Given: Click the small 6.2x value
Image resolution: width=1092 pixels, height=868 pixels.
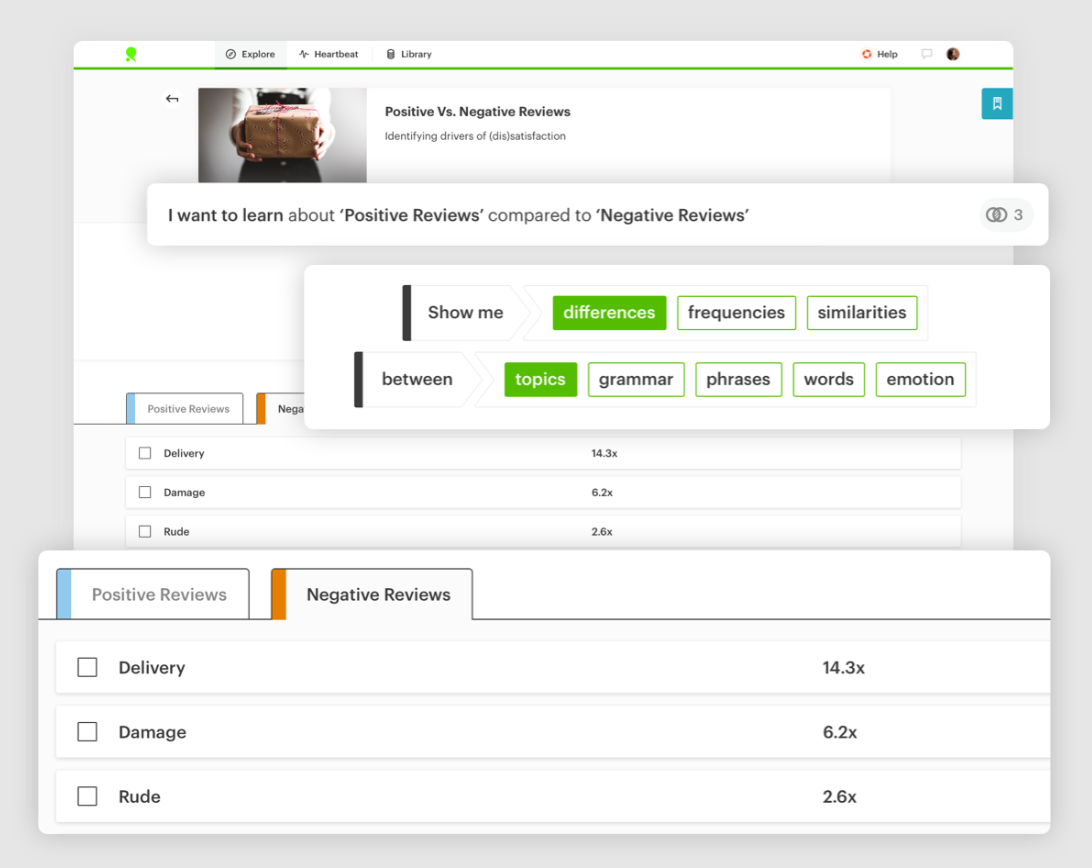Looking at the screenshot, I should tap(602, 493).
